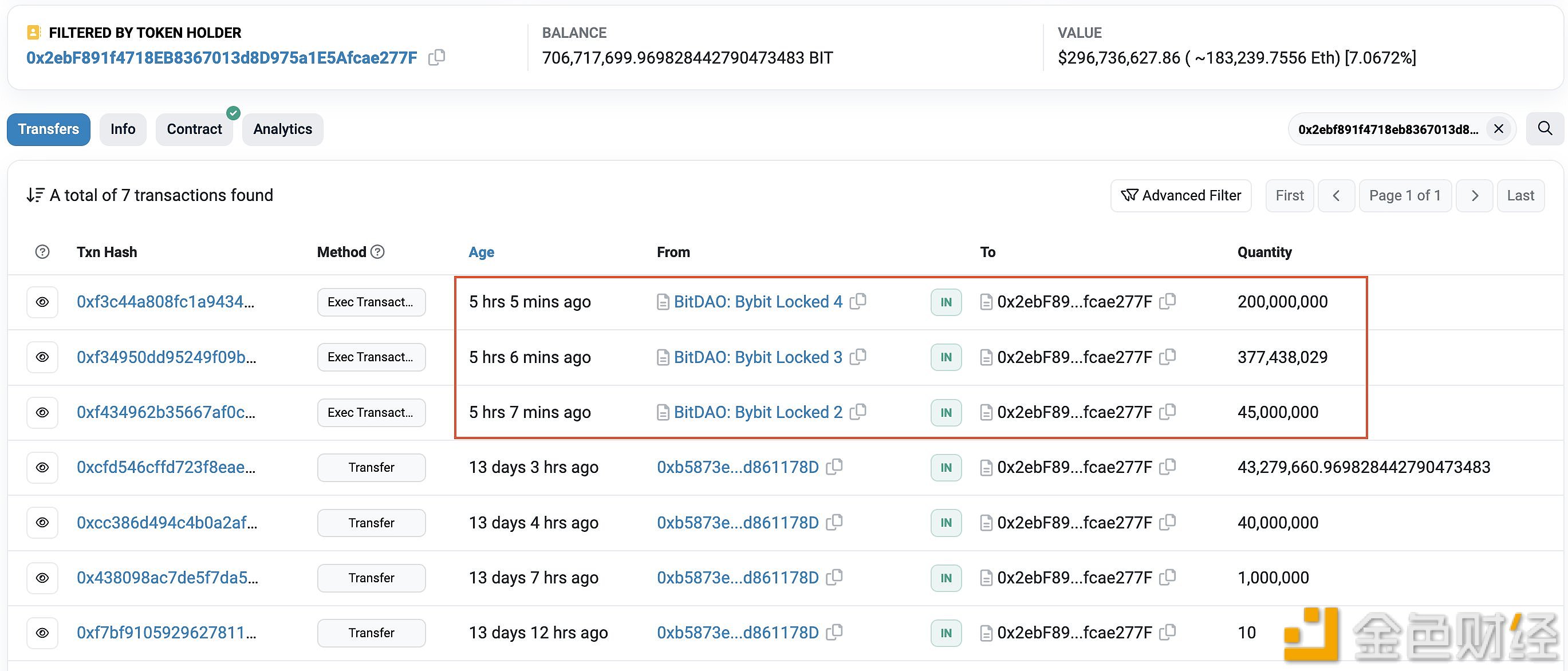Click the 13 days 12 hrs ago cell
Image resolution: width=1568 pixels, height=671 pixels.
point(538,633)
